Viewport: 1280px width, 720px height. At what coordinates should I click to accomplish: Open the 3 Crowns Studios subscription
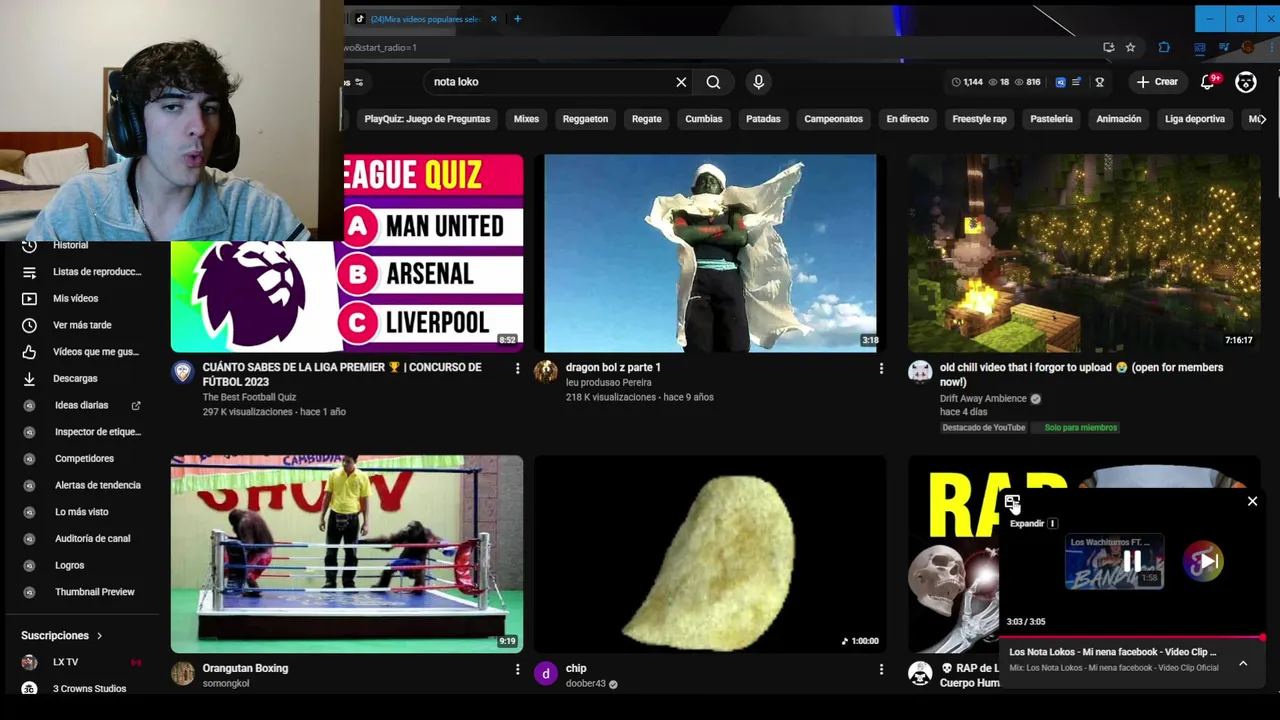click(x=83, y=688)
